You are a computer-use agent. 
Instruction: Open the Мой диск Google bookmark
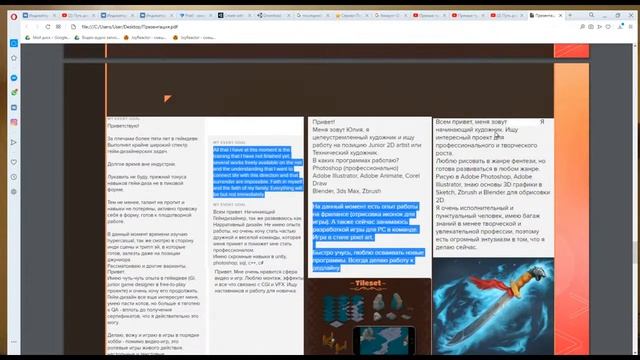pos(47,38)
